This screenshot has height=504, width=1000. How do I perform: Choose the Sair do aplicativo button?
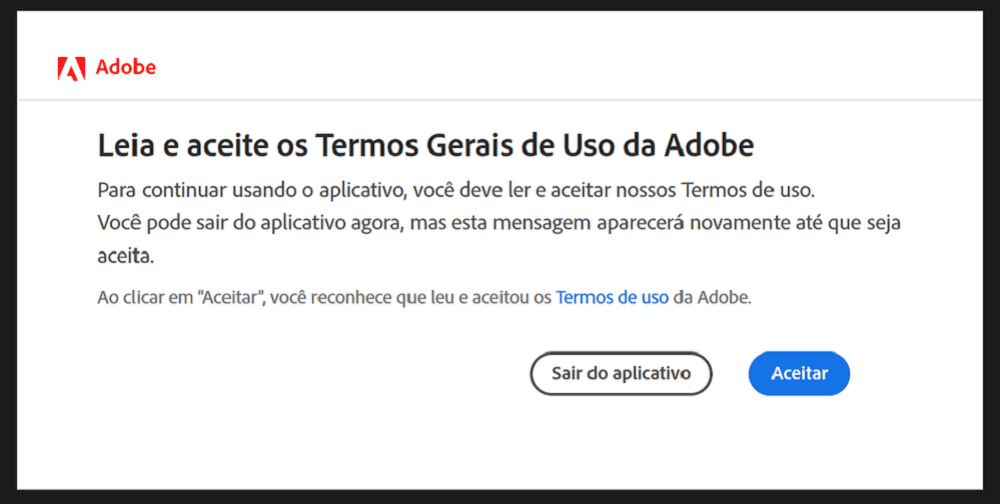[x=621, y=373]
